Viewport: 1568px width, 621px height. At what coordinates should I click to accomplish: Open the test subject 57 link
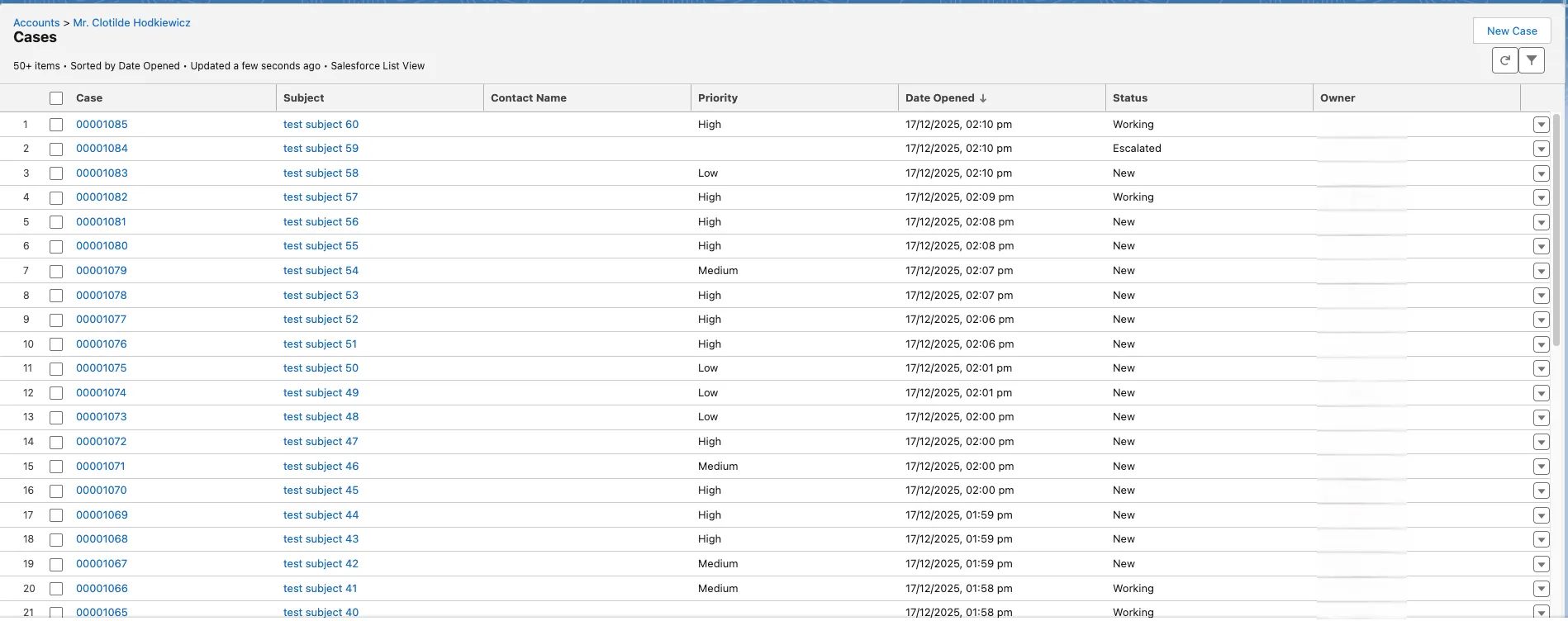pos(321,197)
